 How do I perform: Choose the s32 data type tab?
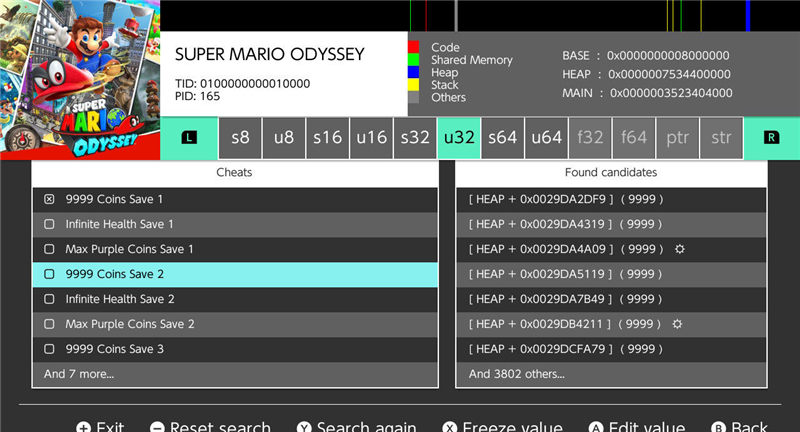coord(415,138)
